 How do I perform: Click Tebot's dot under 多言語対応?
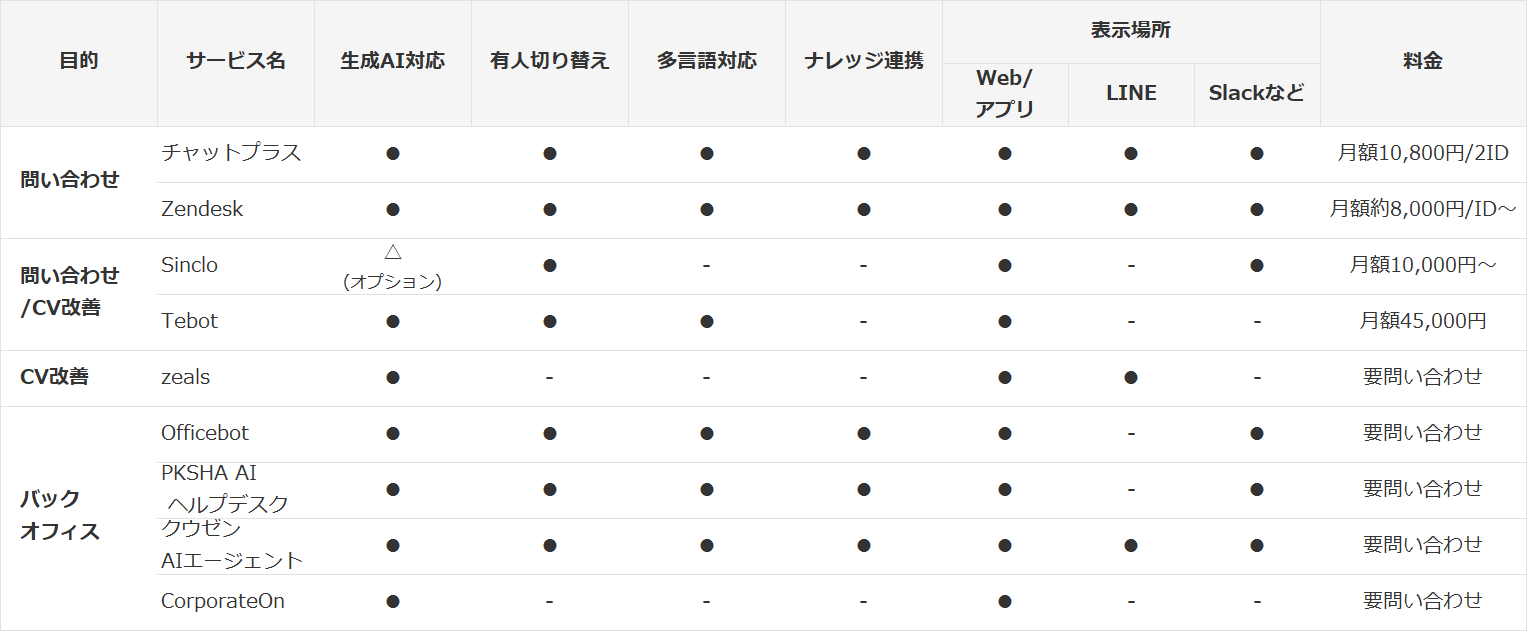(707, 322)
